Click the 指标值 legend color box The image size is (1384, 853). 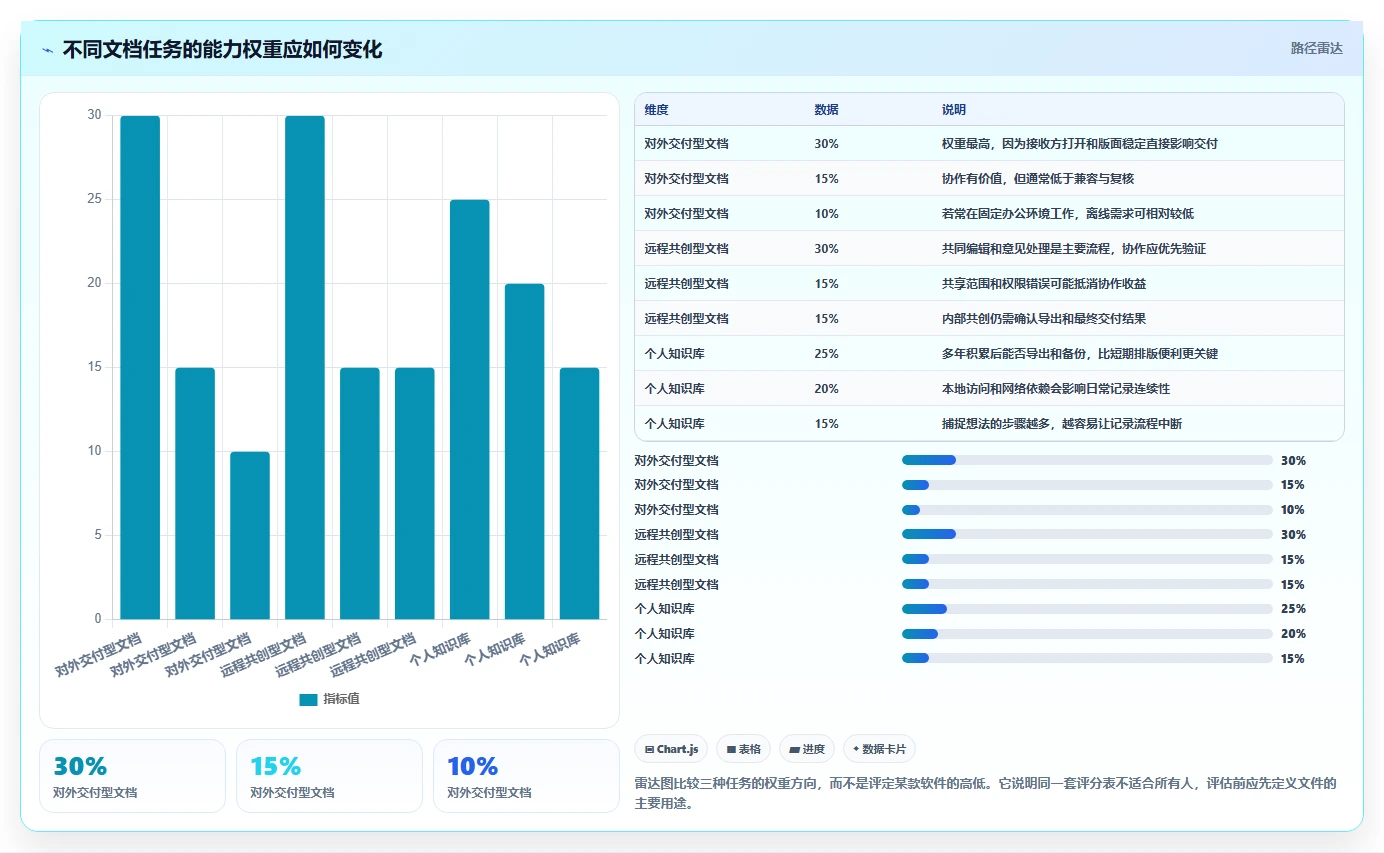tap(308, 700)
